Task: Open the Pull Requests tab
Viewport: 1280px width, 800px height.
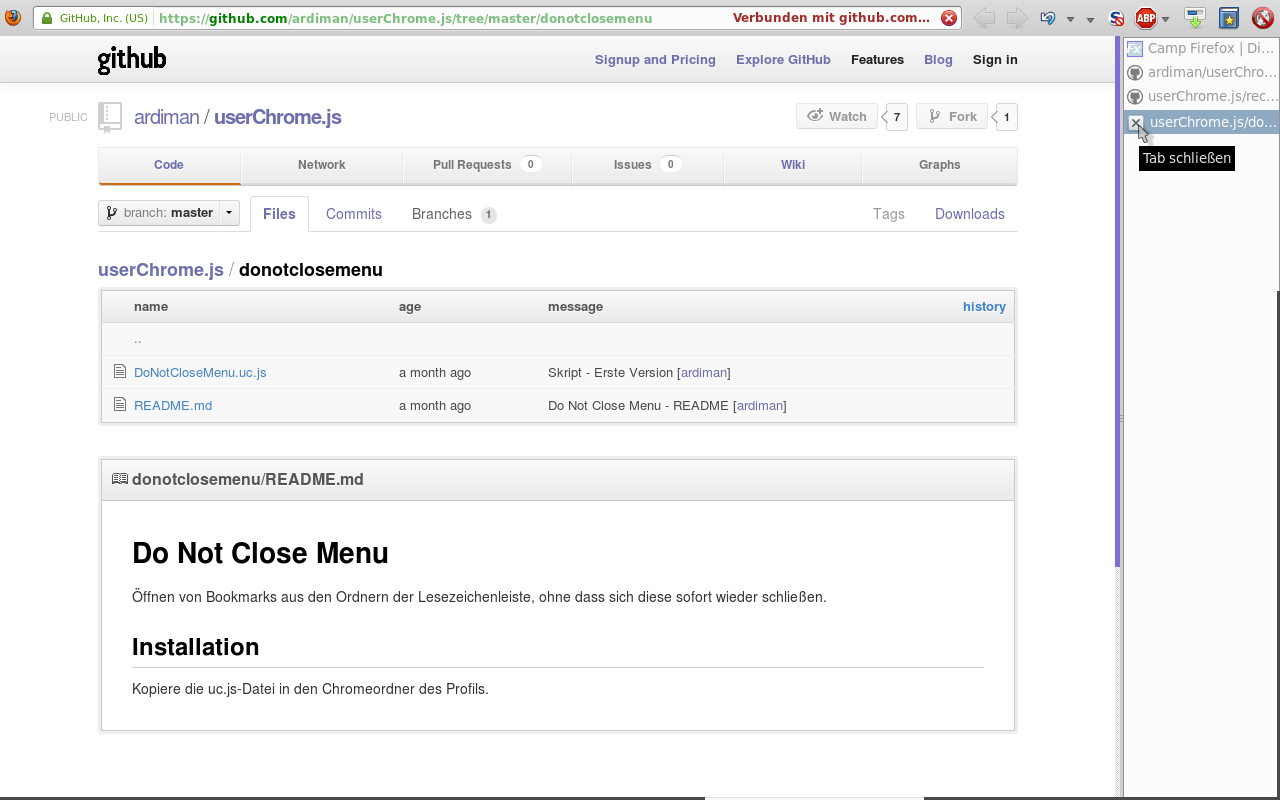Action: coord(487,165)
